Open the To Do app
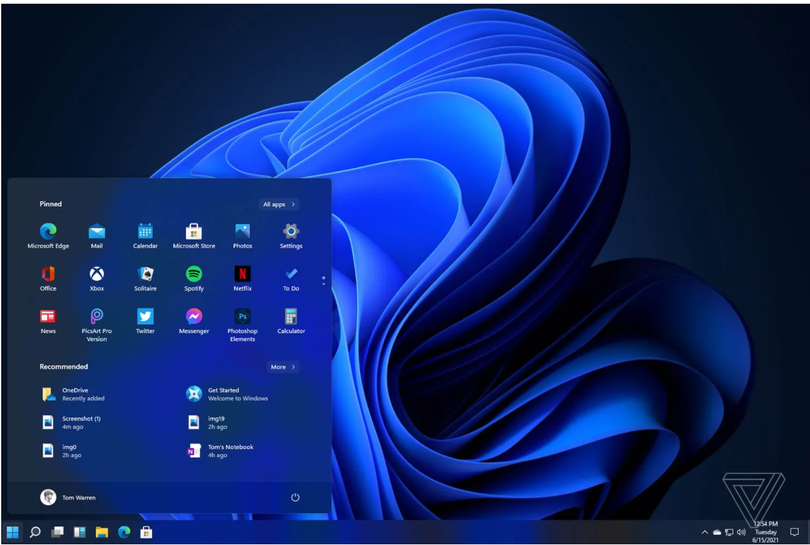810x545 pixels. point(291,274)
